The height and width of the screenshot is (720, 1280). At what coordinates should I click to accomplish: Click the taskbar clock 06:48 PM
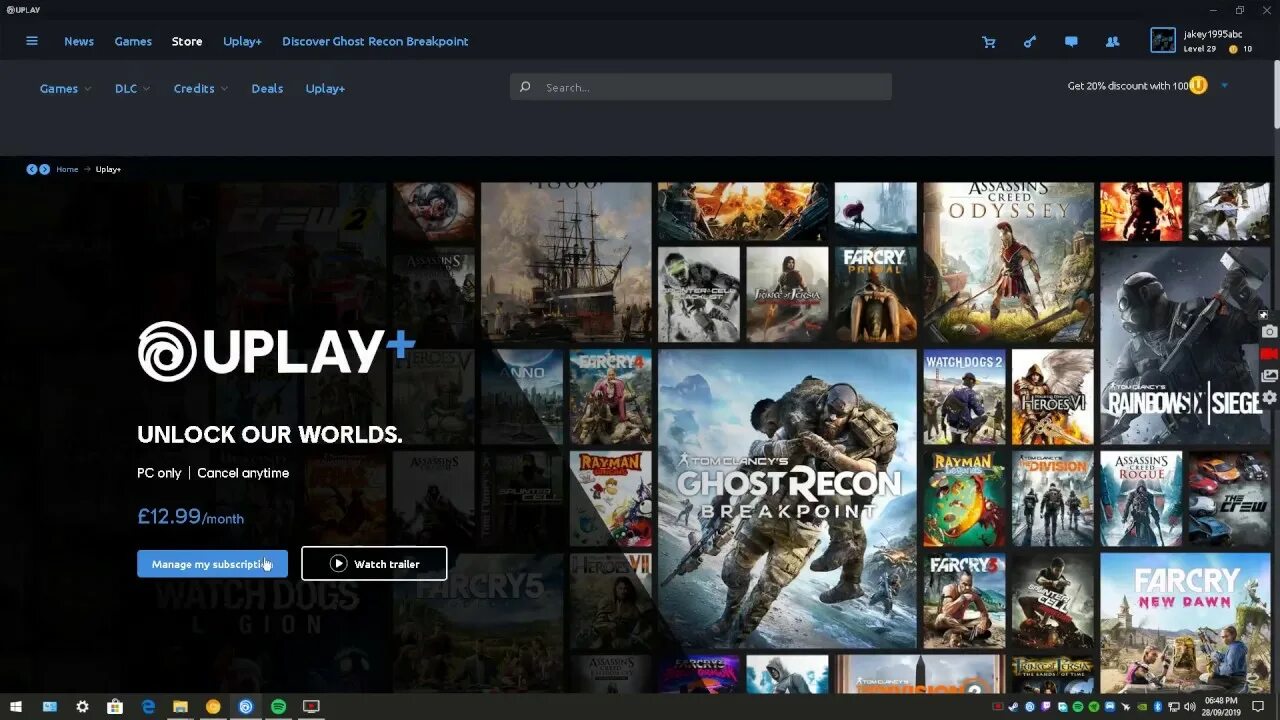pos(1221,707)
